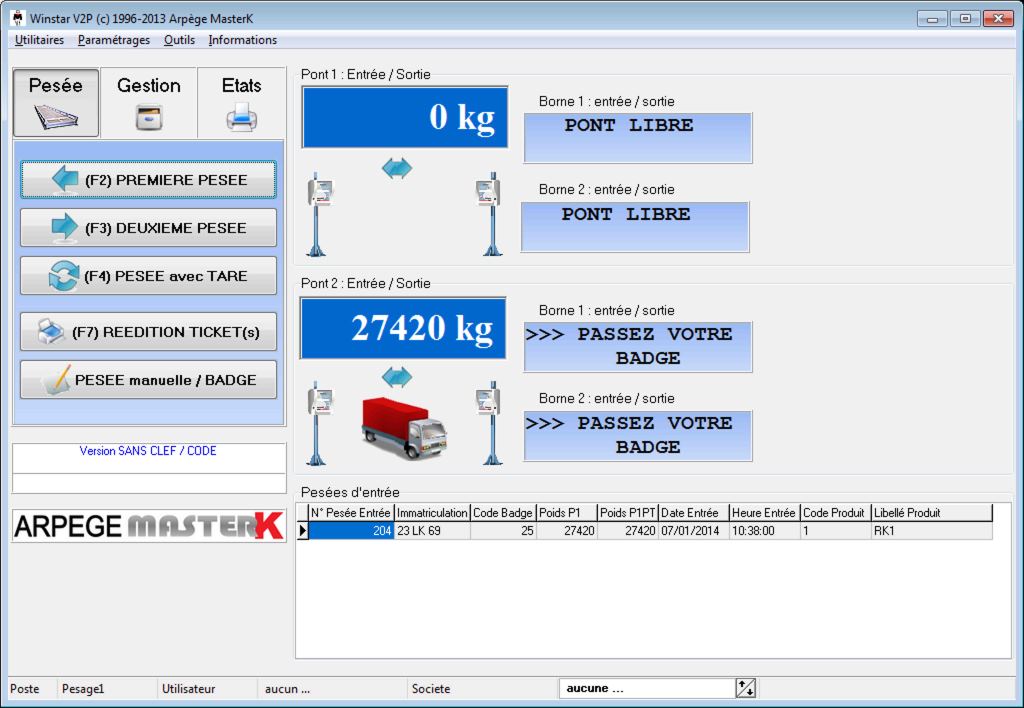1024x708 pixels.
Task: Click the double arrow icon under Pont 2 weight
Action: click(x=397, y=377)
